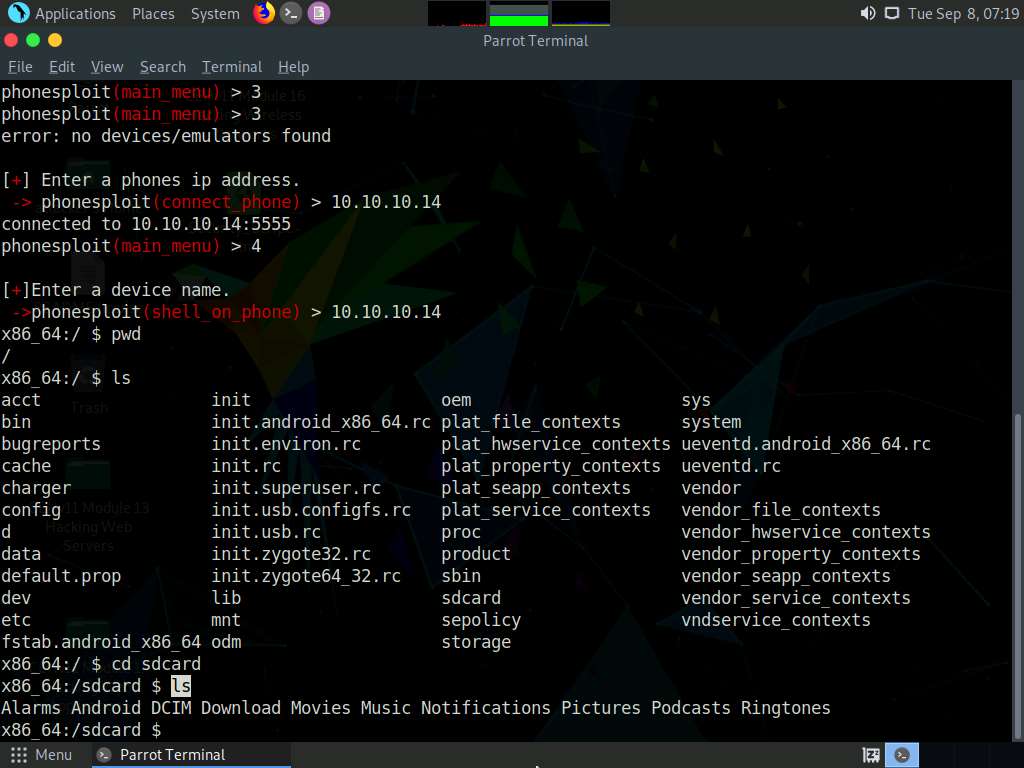Open the text editor launcher in top panel

(x=318, y=13)
